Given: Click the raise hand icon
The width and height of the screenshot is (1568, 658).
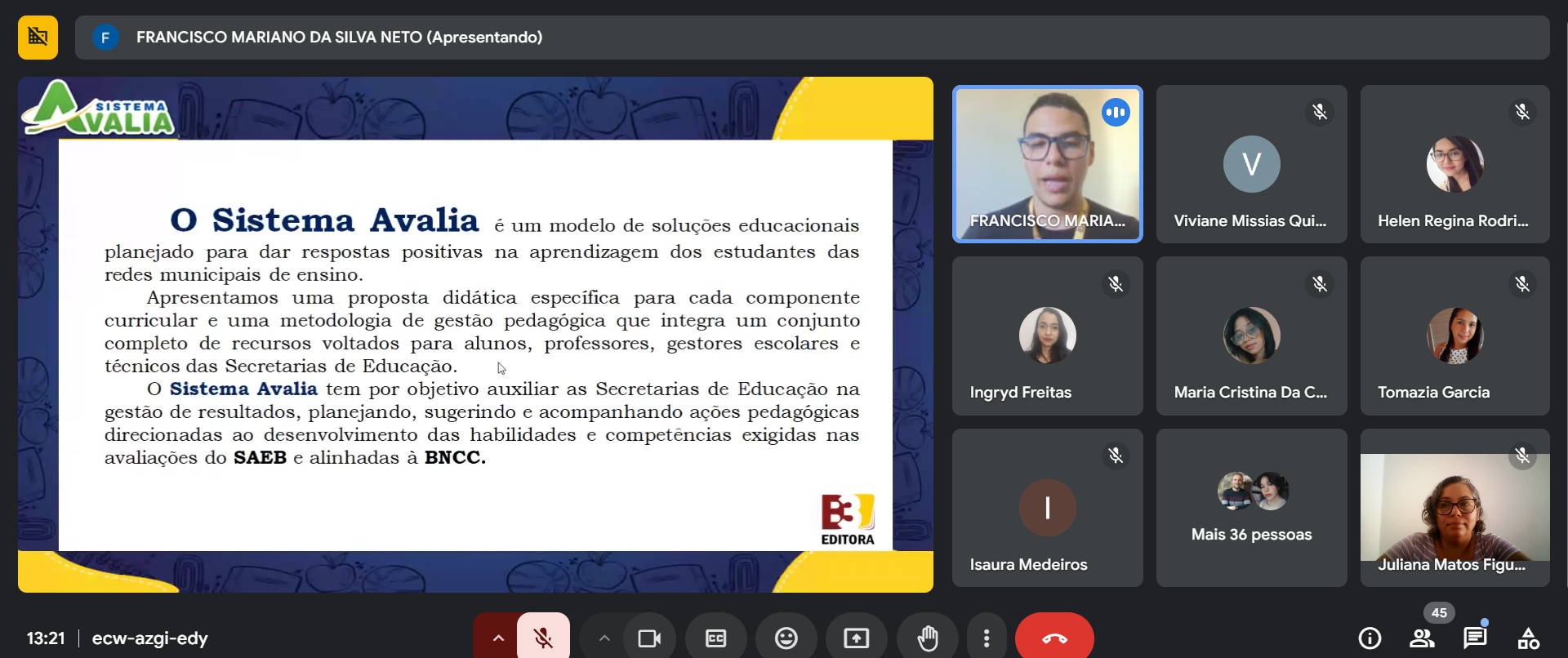Looking at the screenshot, I should point(927,638).
